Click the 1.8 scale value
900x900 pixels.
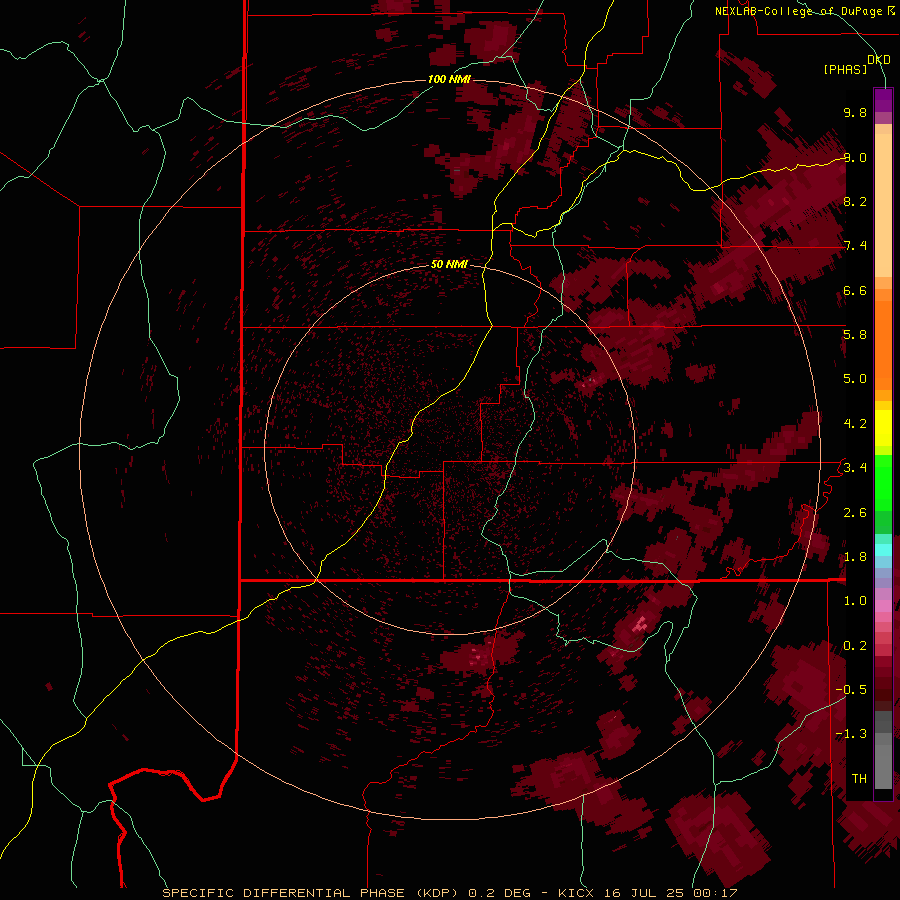coord(855,557)
